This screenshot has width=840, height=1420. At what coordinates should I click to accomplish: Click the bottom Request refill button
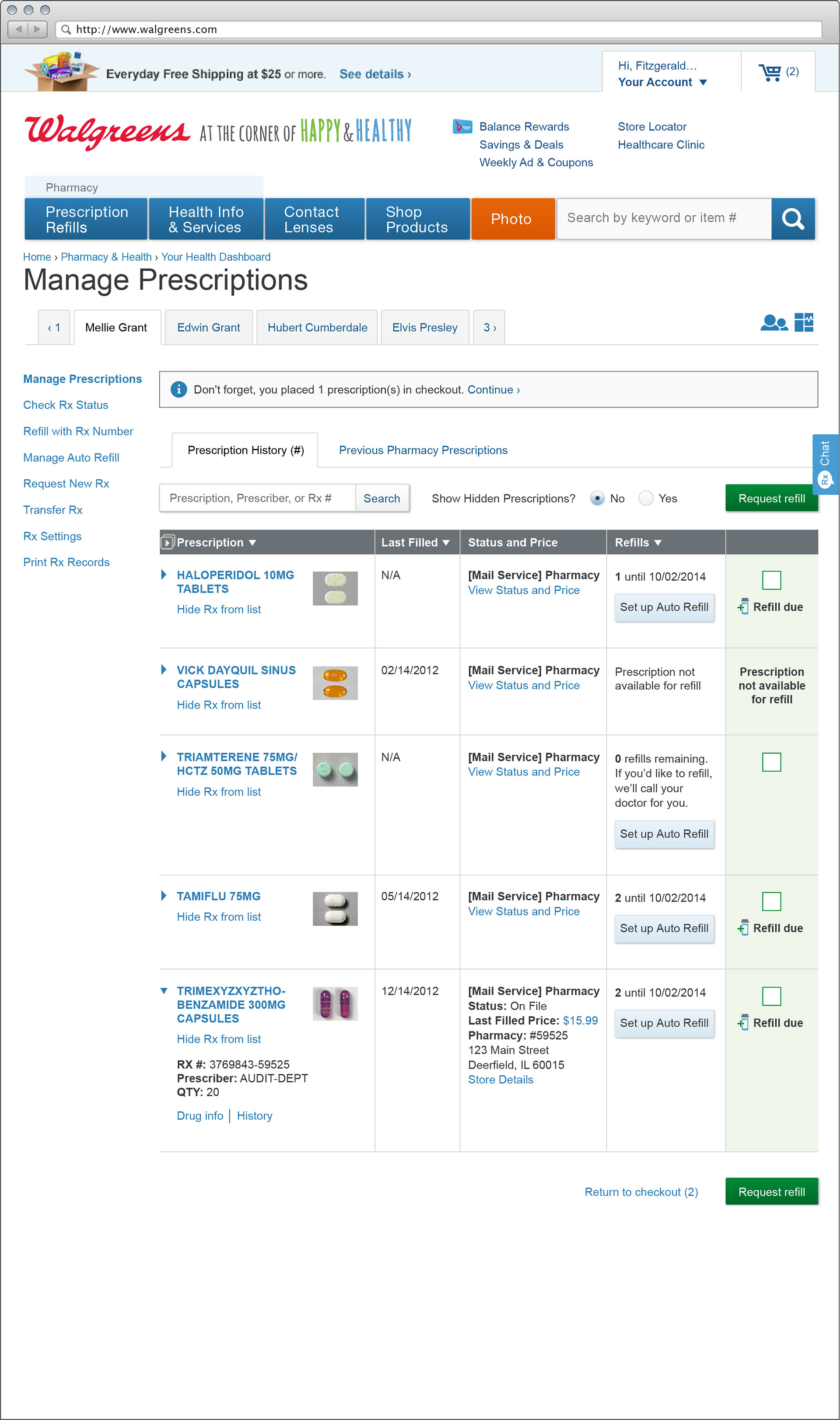pyautogui.click(x=771, y=1192)
